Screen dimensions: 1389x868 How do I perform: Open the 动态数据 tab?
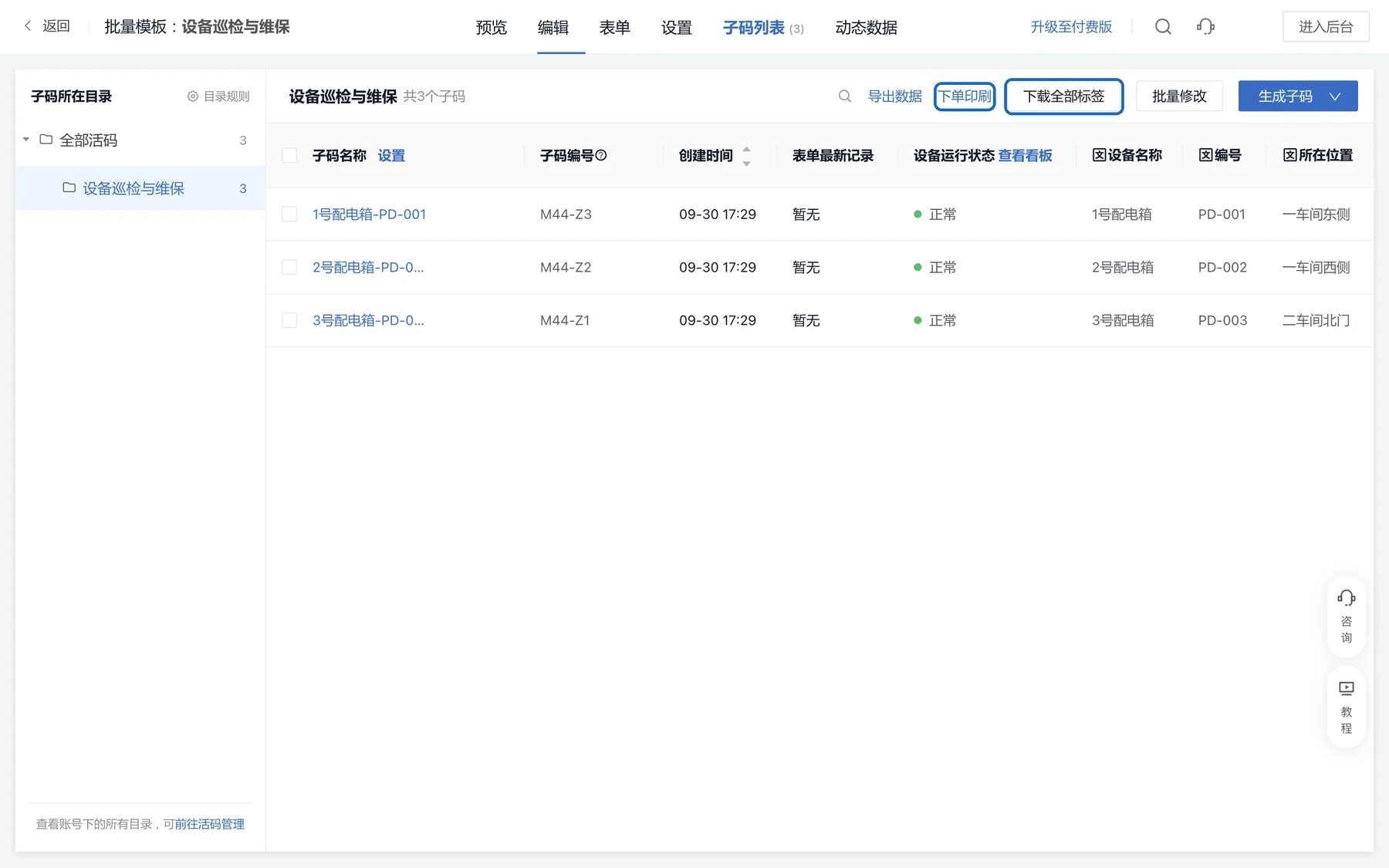867,28
